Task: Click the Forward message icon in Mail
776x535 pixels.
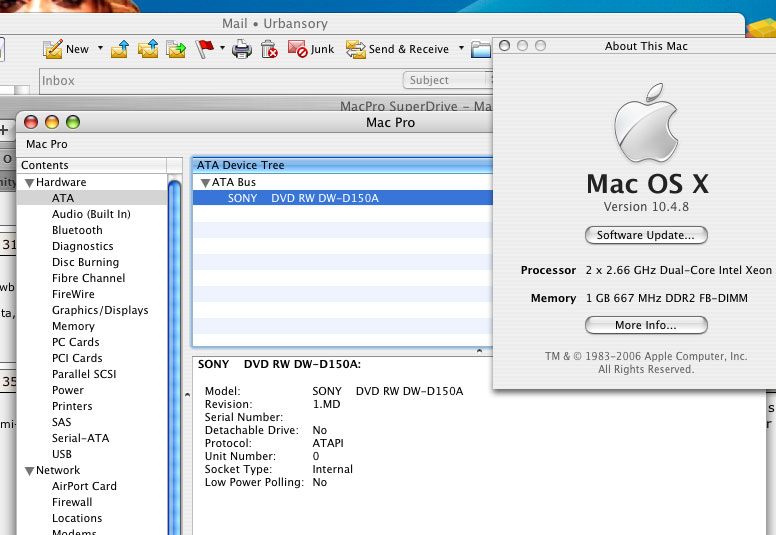Action: point(176,49)
